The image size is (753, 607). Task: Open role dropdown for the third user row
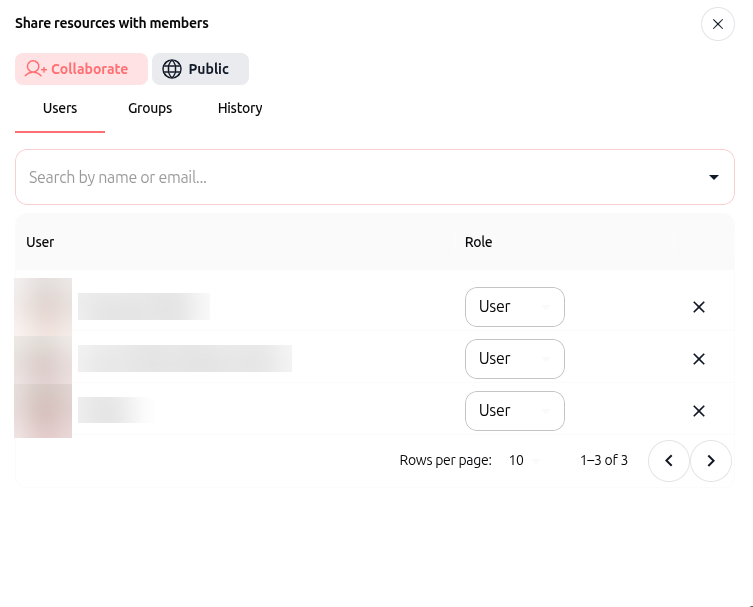tap(514, 411)
